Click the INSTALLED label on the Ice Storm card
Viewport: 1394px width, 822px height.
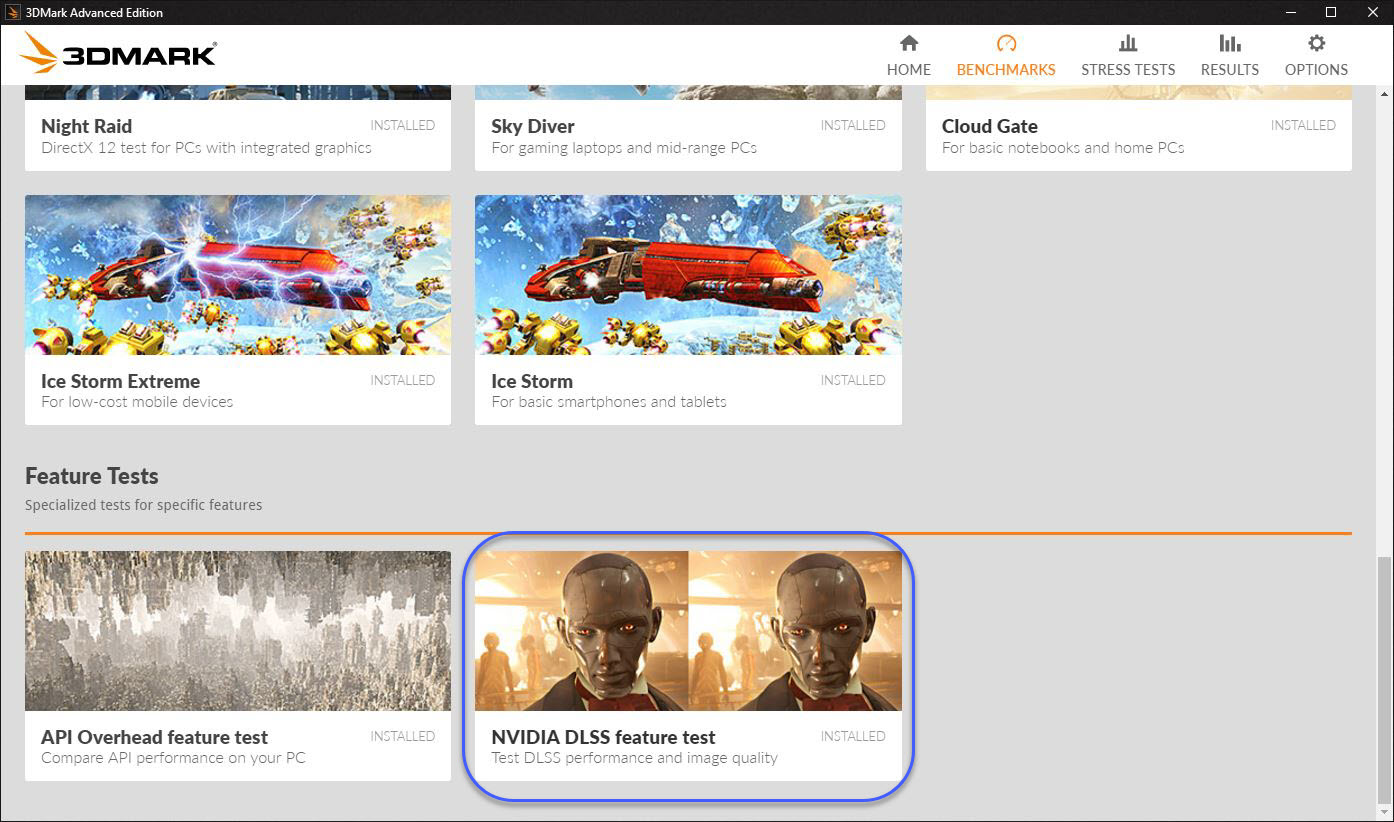[x=853, y=380]
